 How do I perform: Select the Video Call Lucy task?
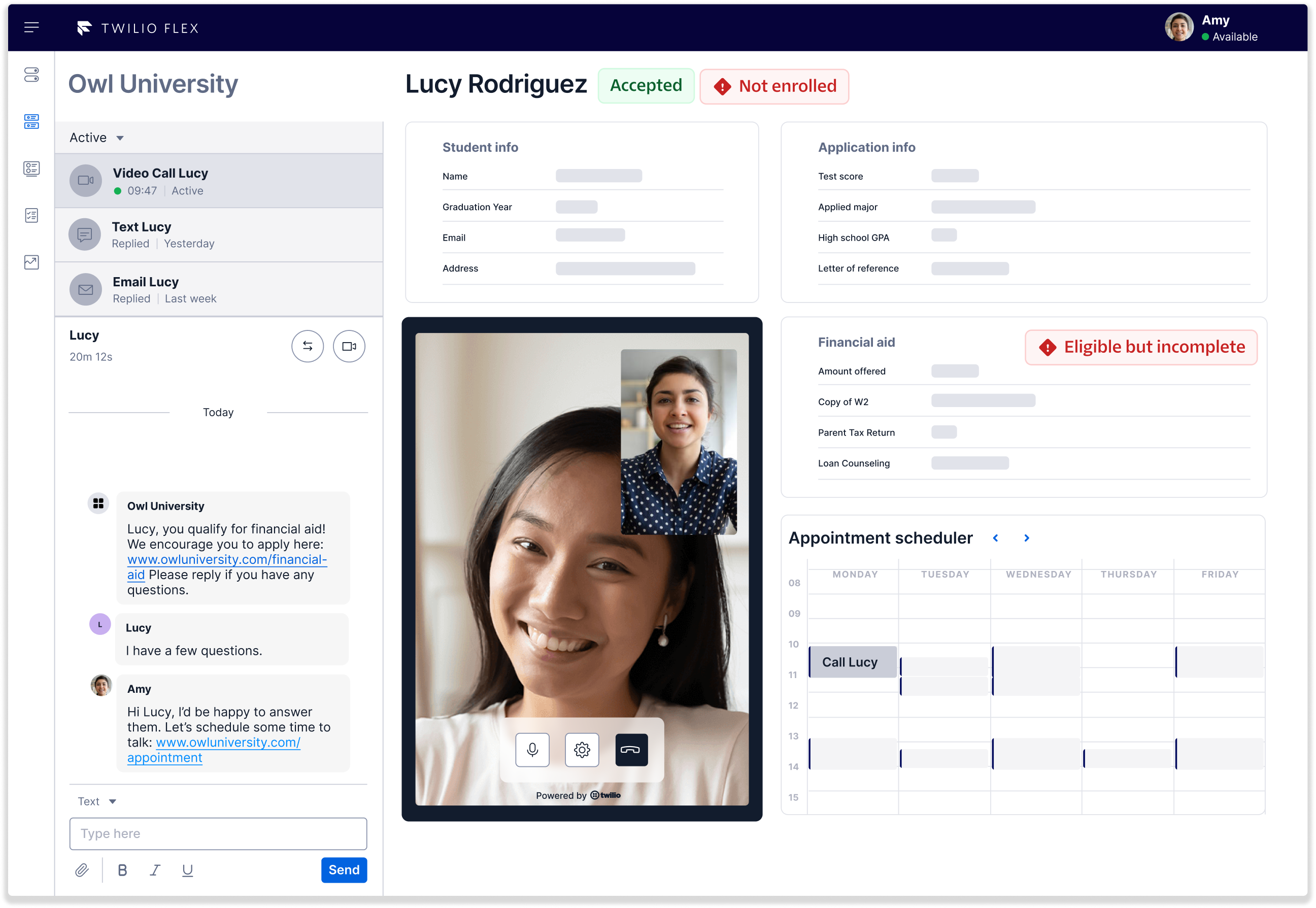[x=219, y=181]
